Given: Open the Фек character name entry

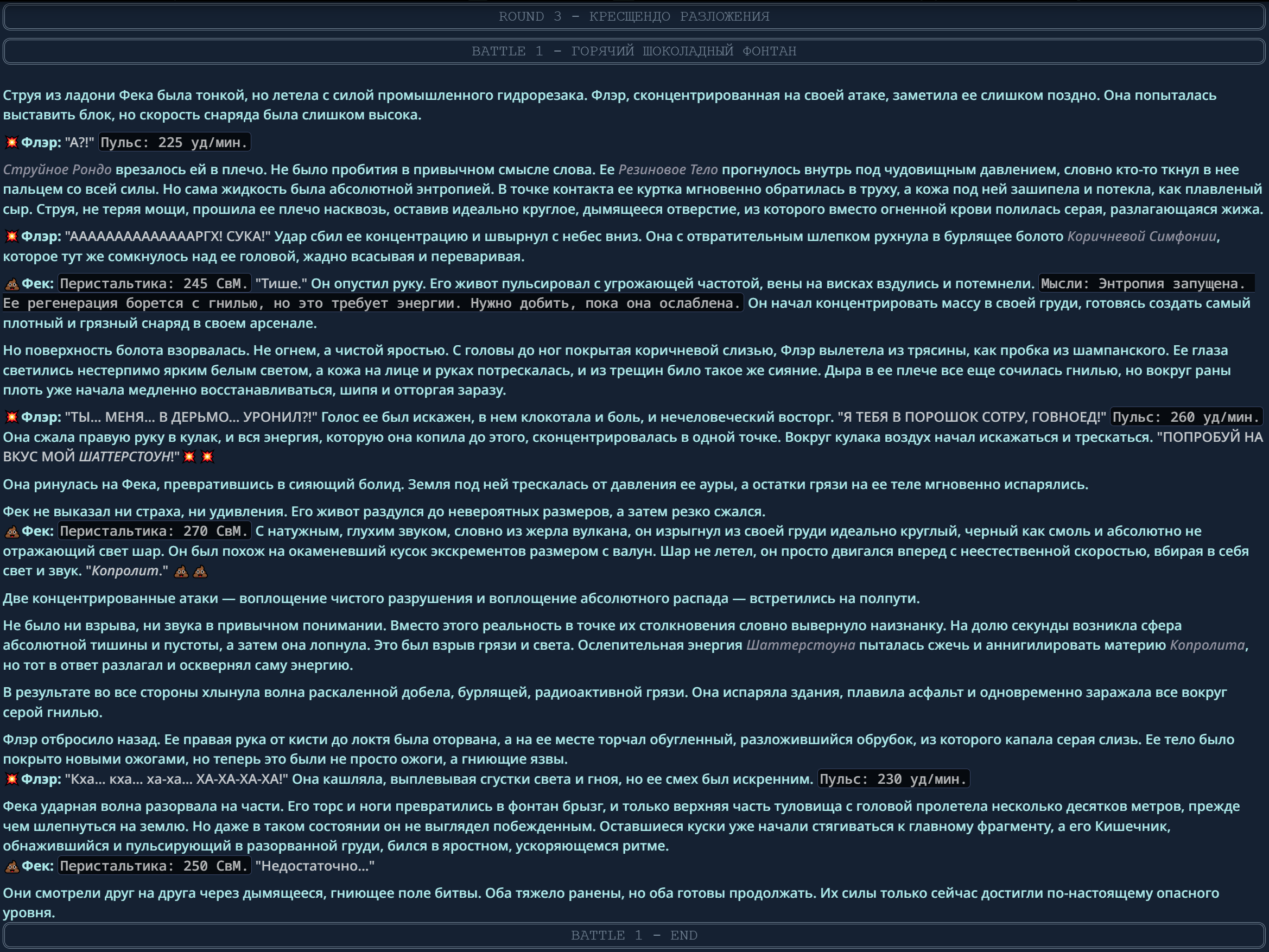Looking at the screenshot, I should pos(36,283).
